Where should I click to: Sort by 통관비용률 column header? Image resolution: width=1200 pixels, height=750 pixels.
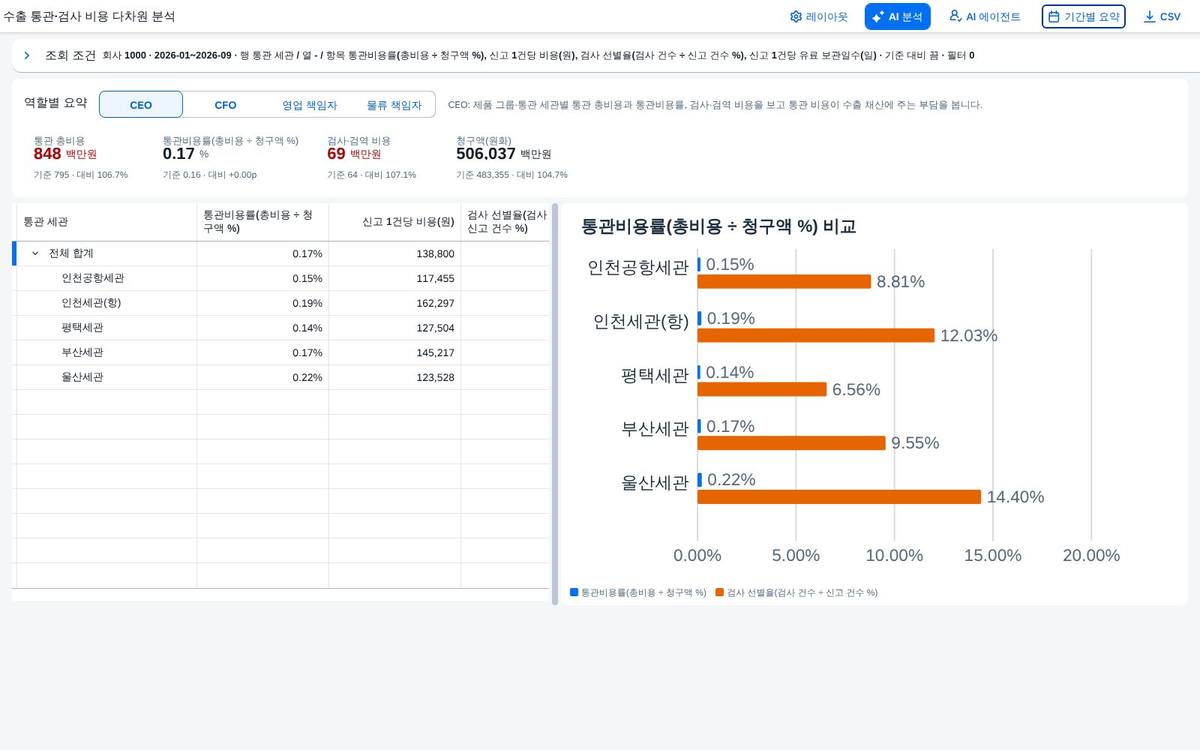tap(263, 221)
